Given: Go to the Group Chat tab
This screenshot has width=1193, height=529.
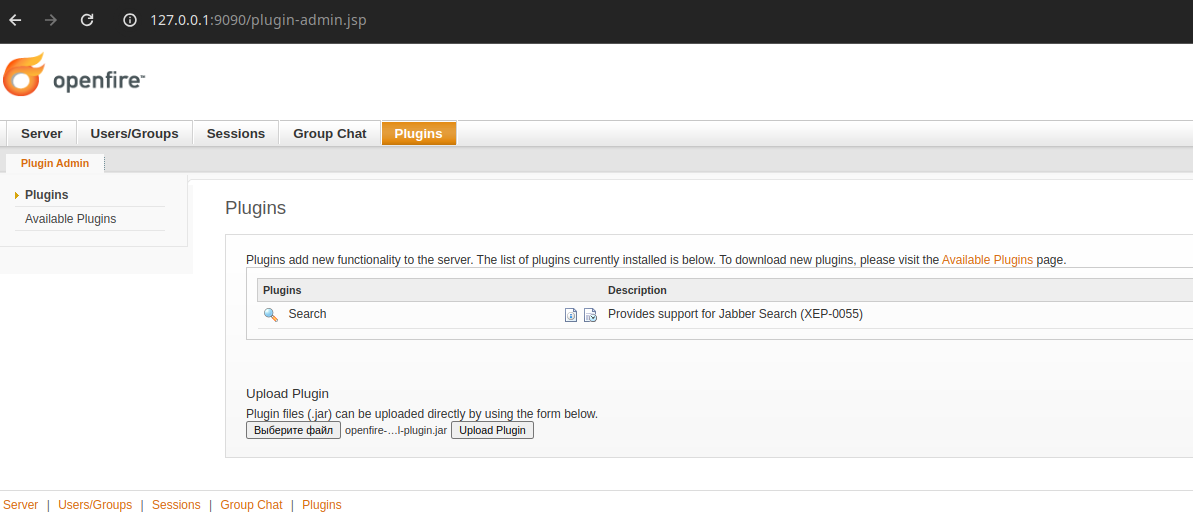Looking at the screenshot, I should click(x=329, y=133).
